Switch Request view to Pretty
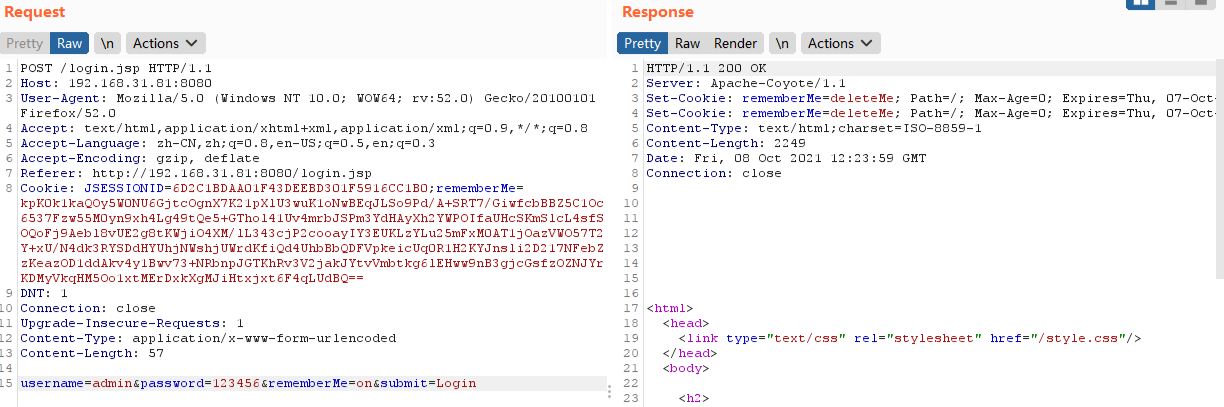The image size is (1224, 407). (x=24, y=43)
